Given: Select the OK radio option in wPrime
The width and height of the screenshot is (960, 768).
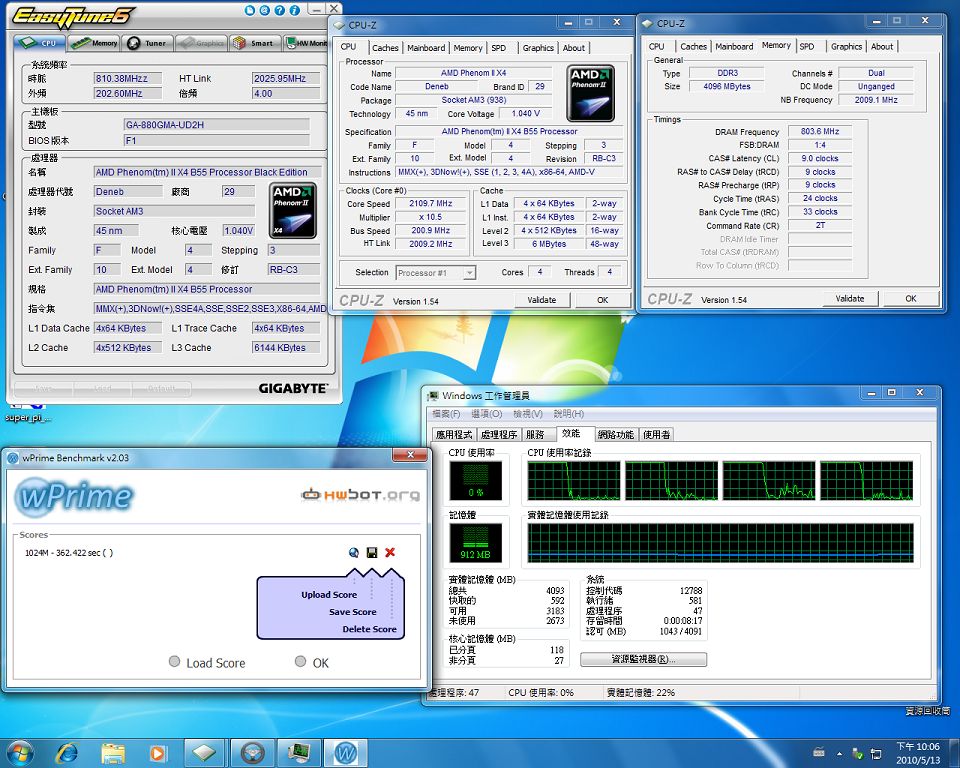Looking at the screenshot, I should point(300,661).
